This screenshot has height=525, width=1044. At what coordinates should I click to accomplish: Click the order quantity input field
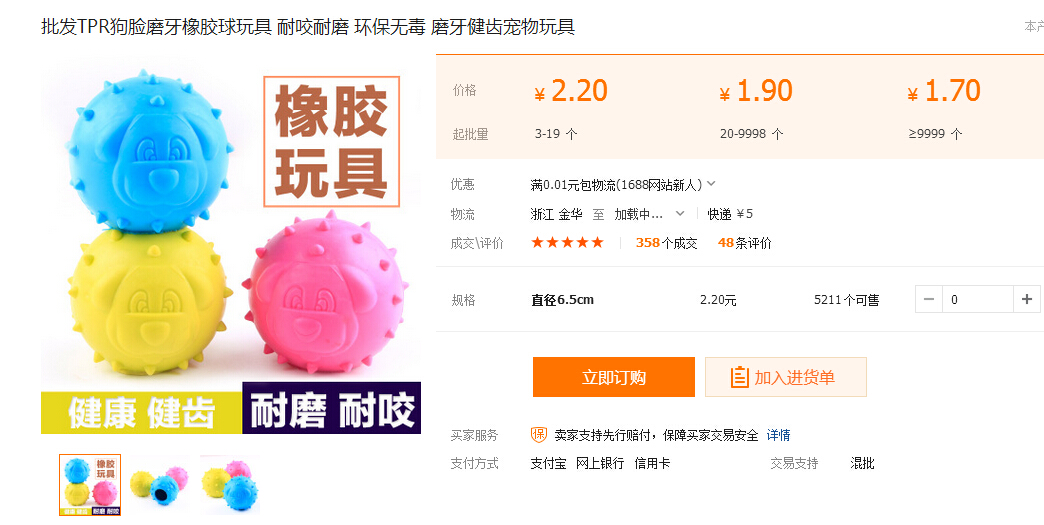[x=977, y=299]
